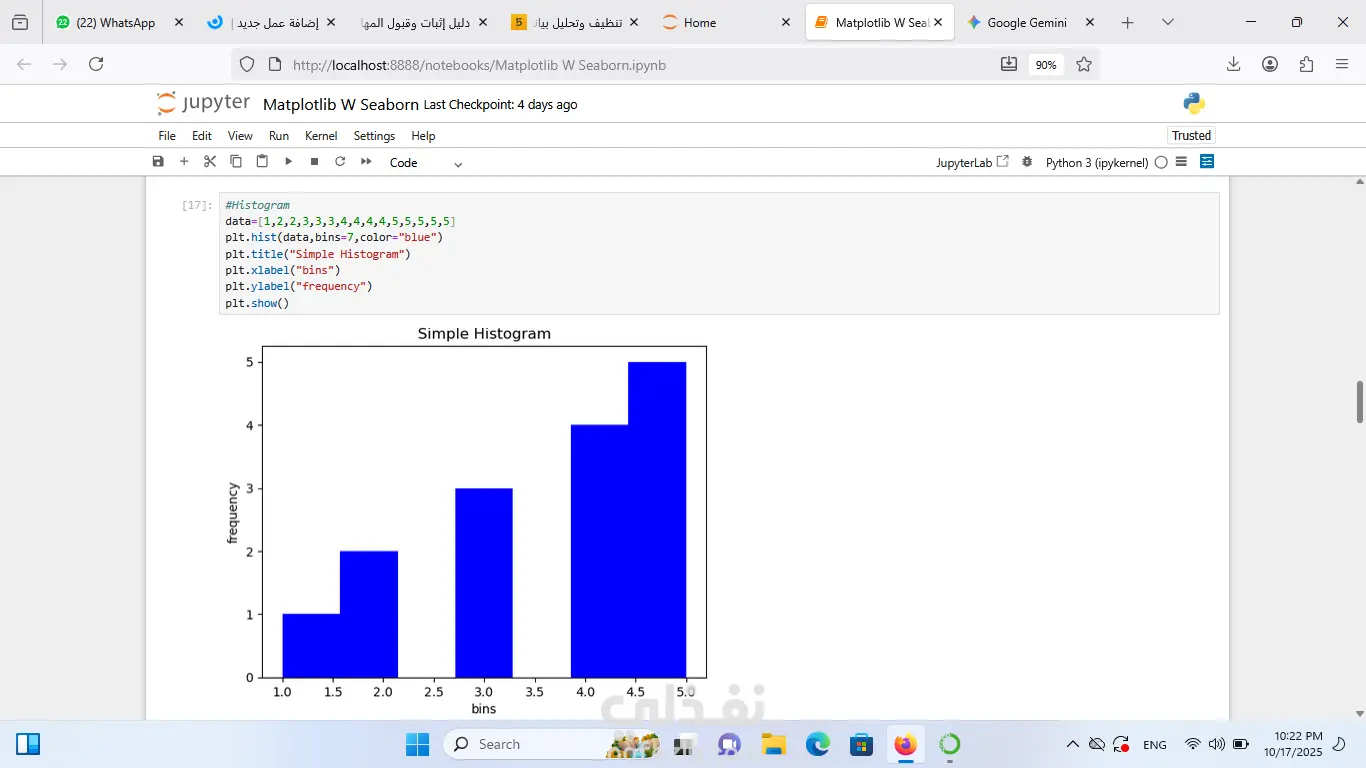Reset the 90% page zoom badge
This screenshot has height=768, width=1366.
(1046, 65)
